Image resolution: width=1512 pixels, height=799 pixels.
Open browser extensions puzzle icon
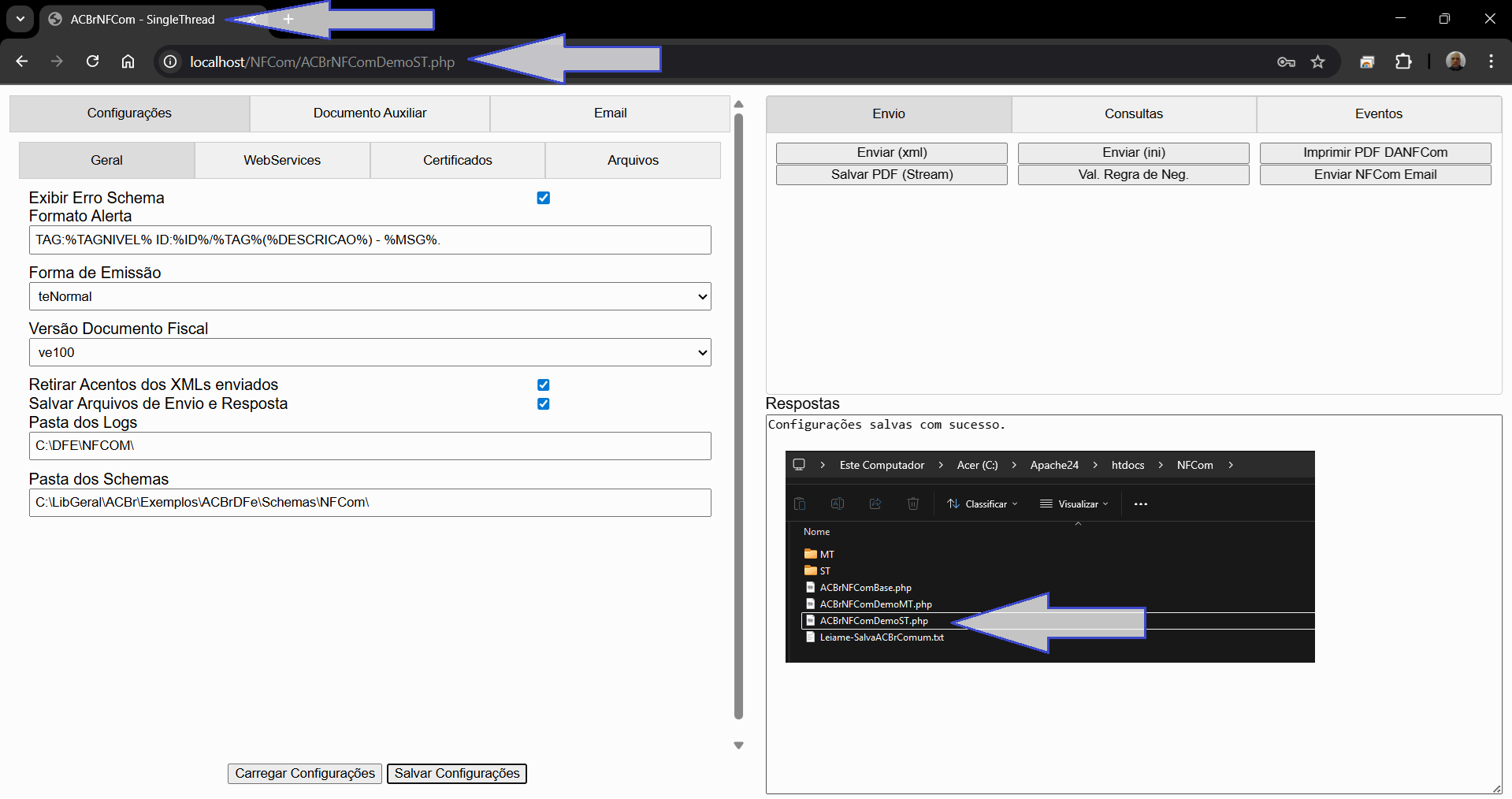[x=1403, y=61]
